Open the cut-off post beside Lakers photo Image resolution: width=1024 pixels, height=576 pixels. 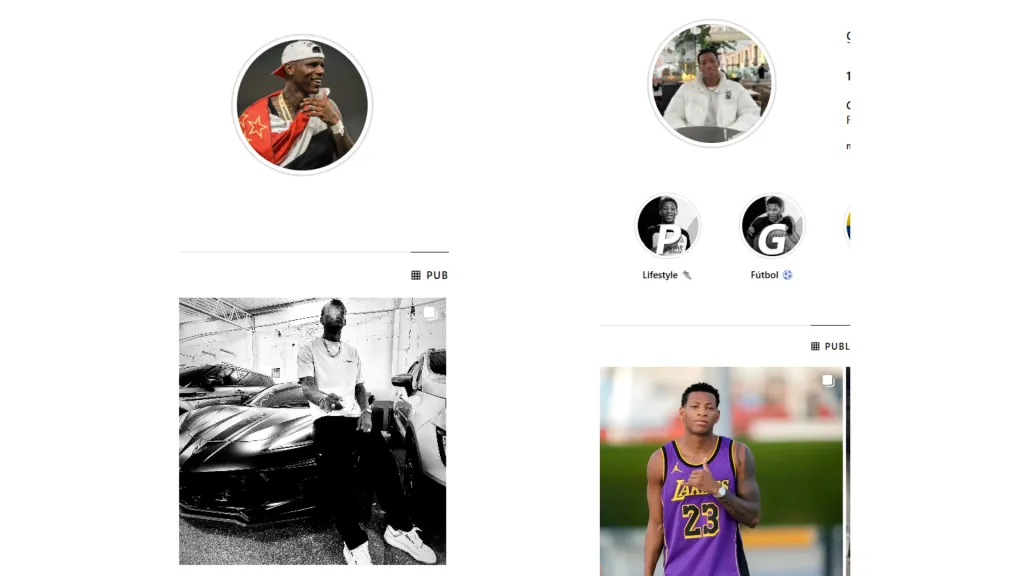[x=848, y=471]
